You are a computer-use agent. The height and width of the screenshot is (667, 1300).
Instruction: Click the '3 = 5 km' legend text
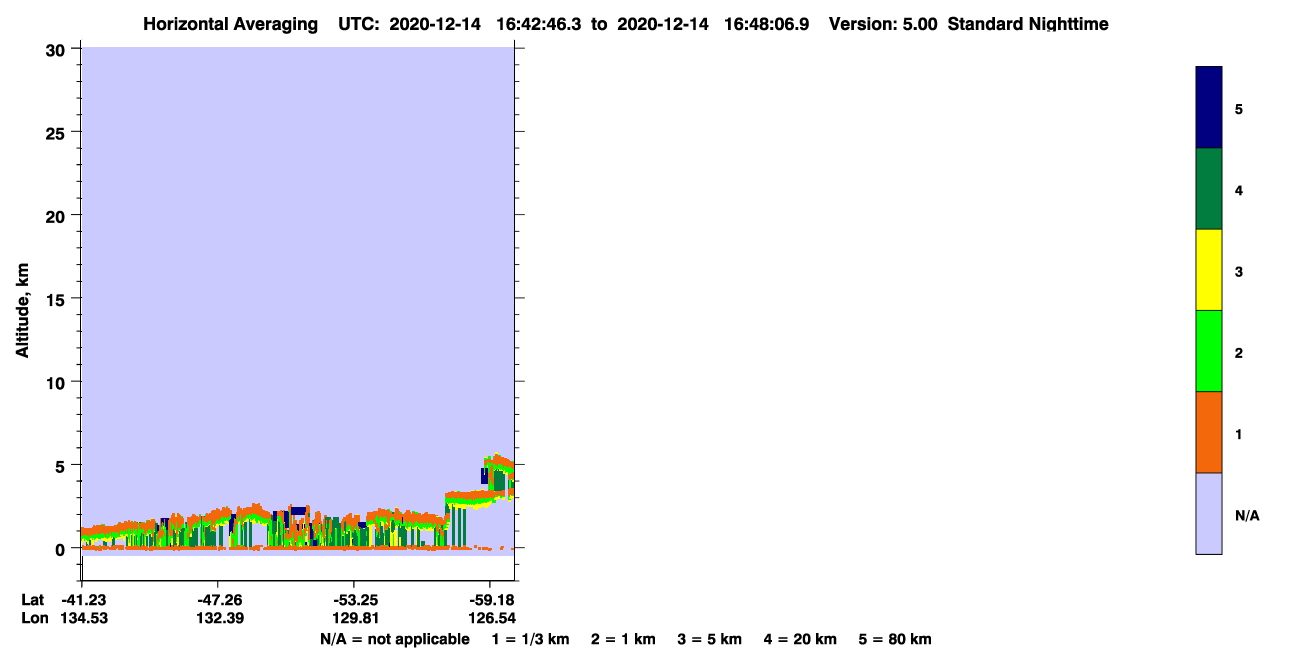point(710,639)
